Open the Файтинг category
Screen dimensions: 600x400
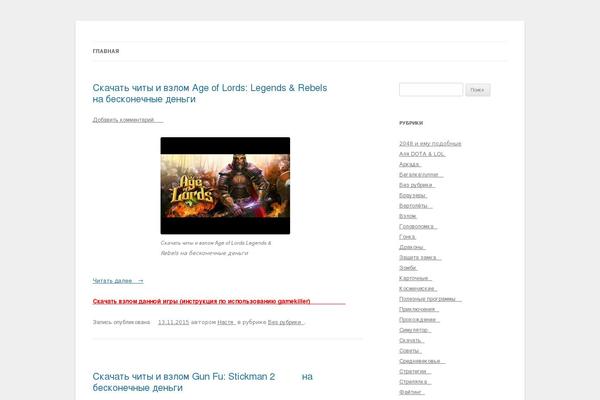[412, 392]
